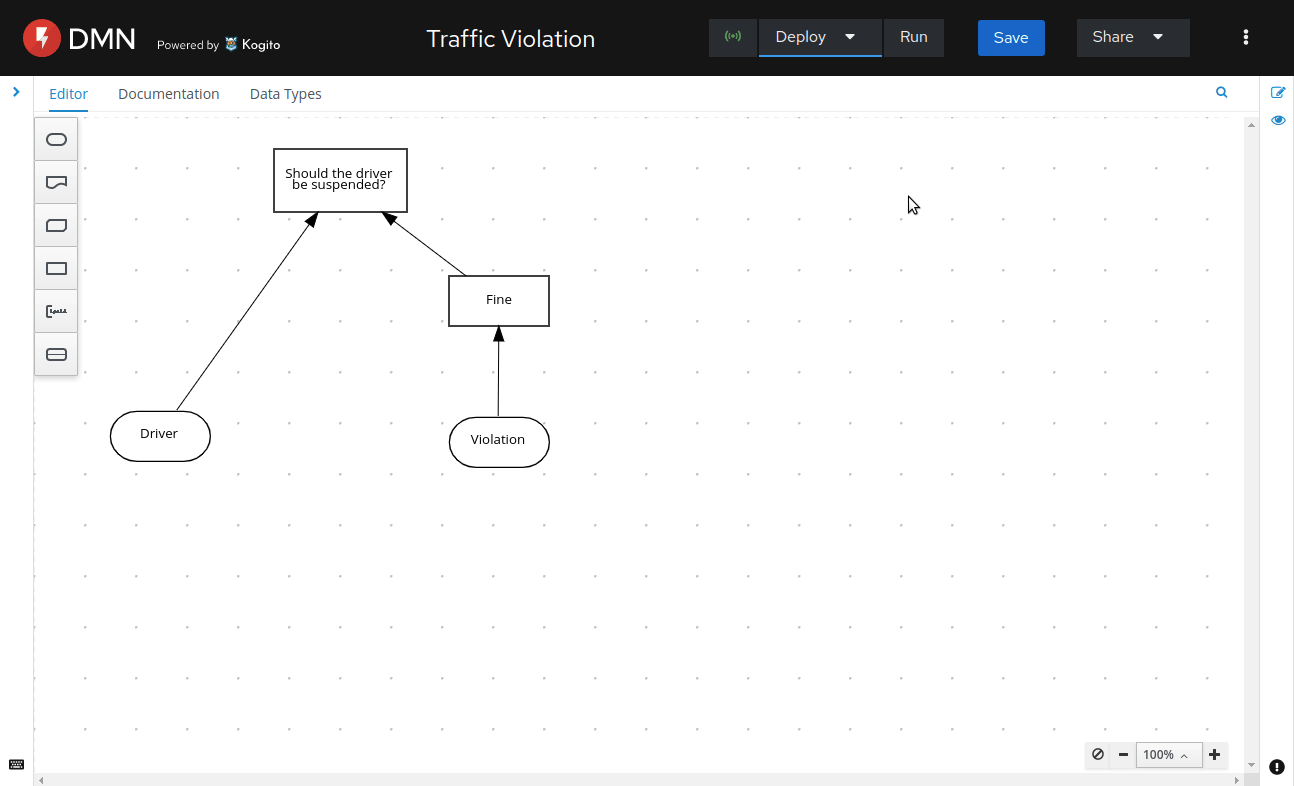Pick the Business Knowledge Model shape
This screenshot has width=1294, height=786.
(56, 225)
